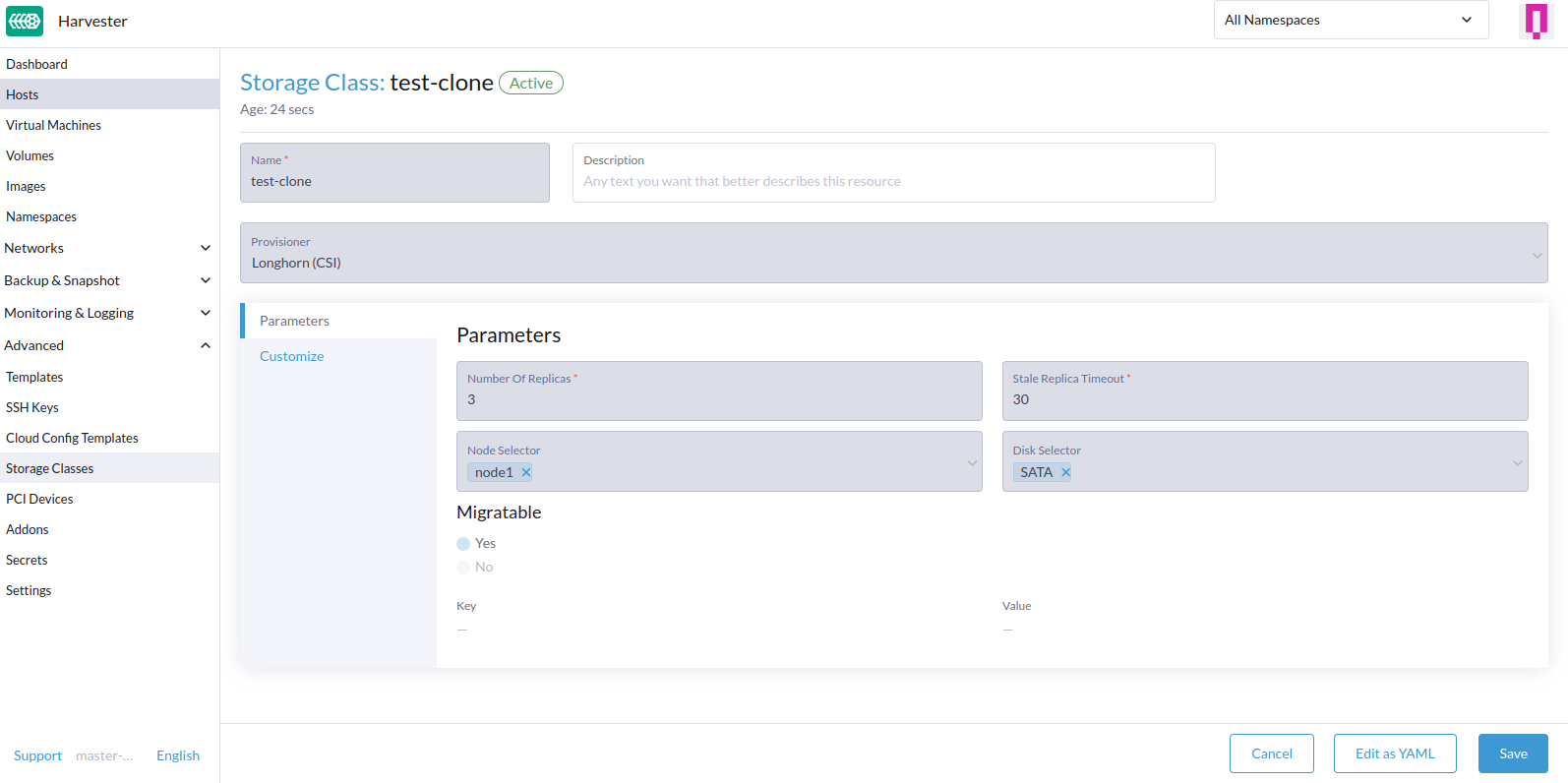Save the storage class
1568x783 pixels.
[1513, 753]
